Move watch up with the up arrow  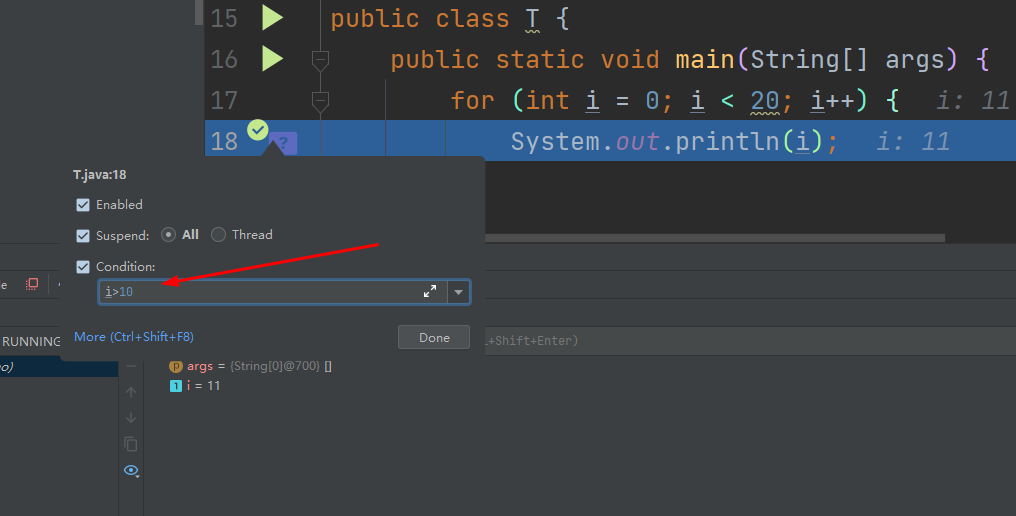click(x=131, y=392)
